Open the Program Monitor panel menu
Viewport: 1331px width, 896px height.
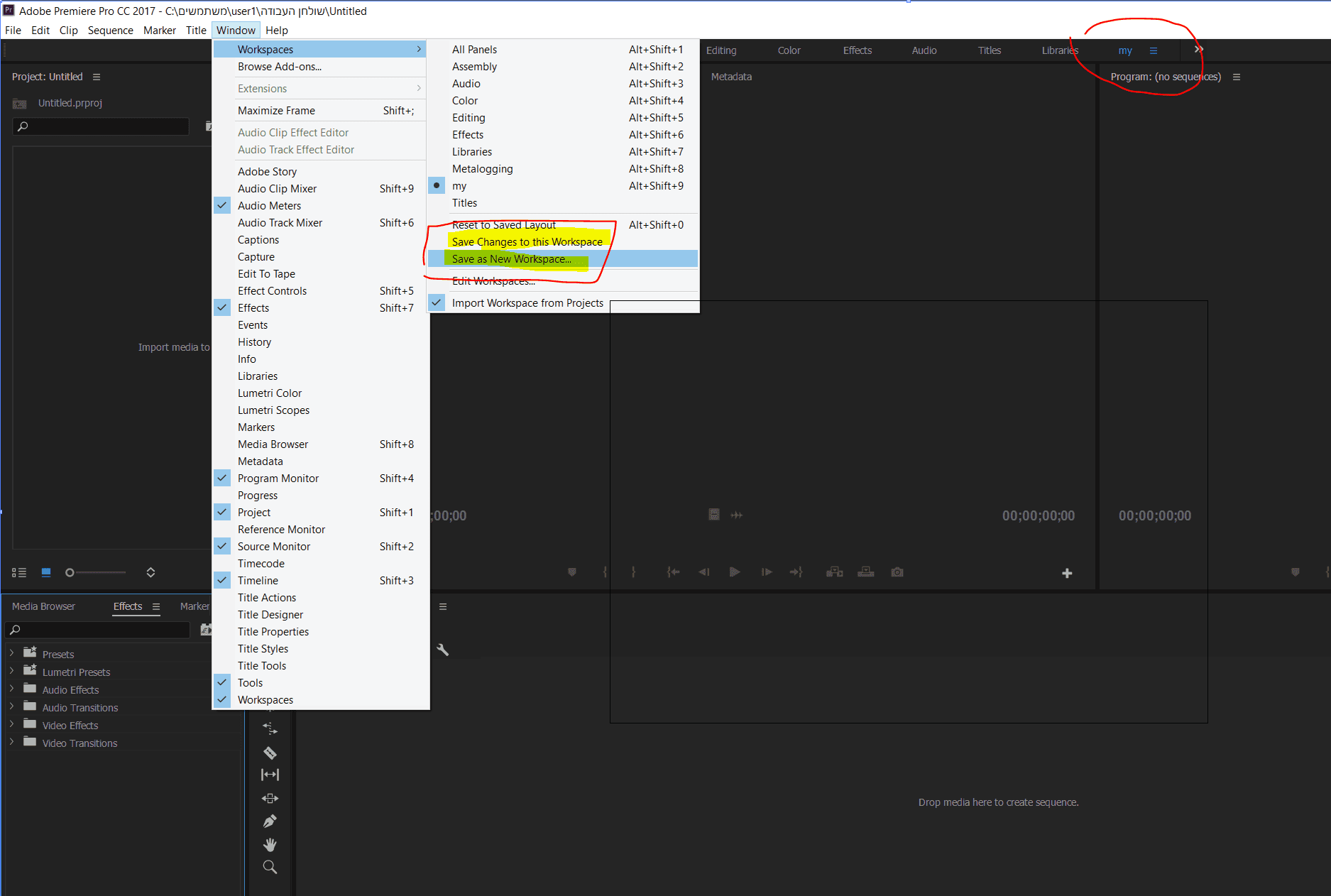pyautogui.click(x=1237, y=77)
